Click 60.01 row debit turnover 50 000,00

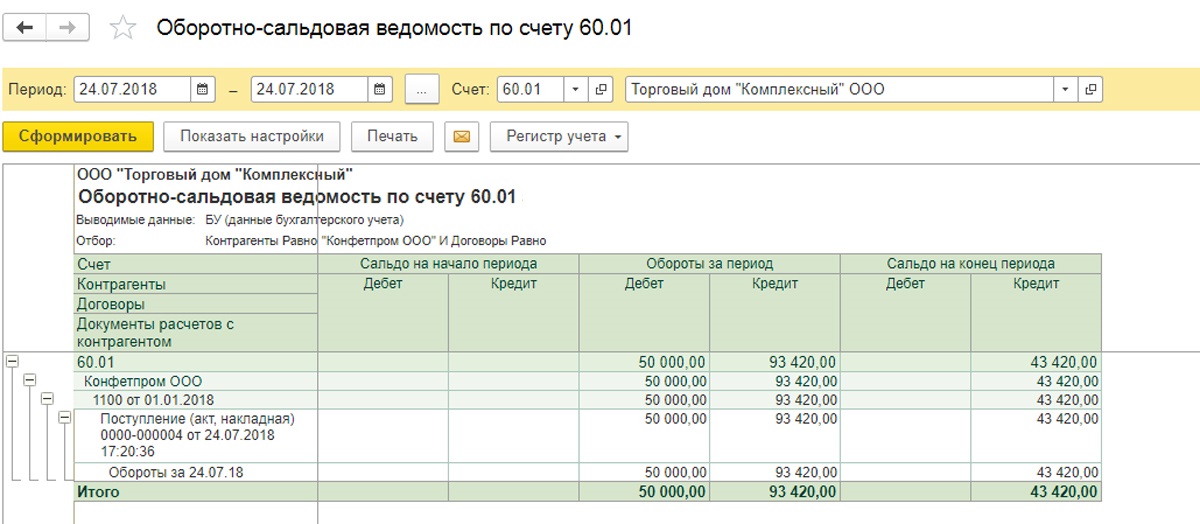click(673, 362)
